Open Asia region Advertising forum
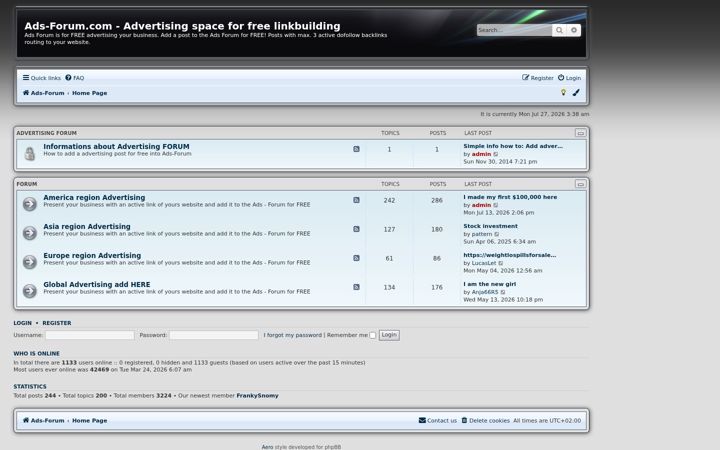Viewport: 720px width, 450px height. (x=87, y=226)
